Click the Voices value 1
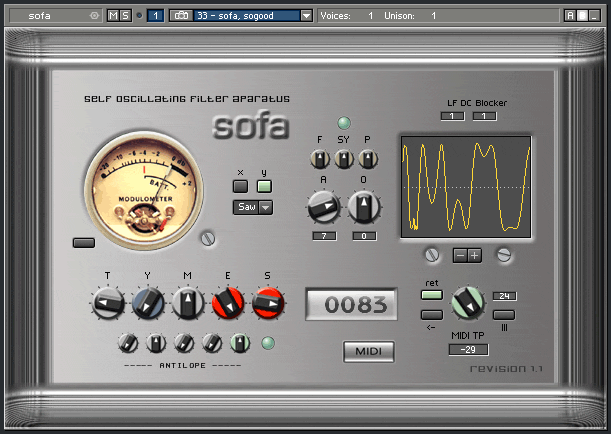Screen dimensions: 611x434 tap(371, 16)
